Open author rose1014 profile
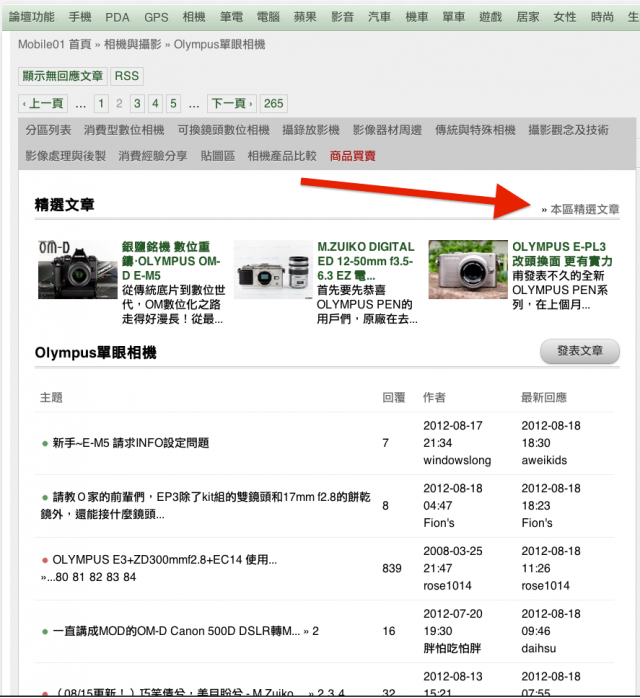Viewport: 640px width, 698px height. pos(447,586)
